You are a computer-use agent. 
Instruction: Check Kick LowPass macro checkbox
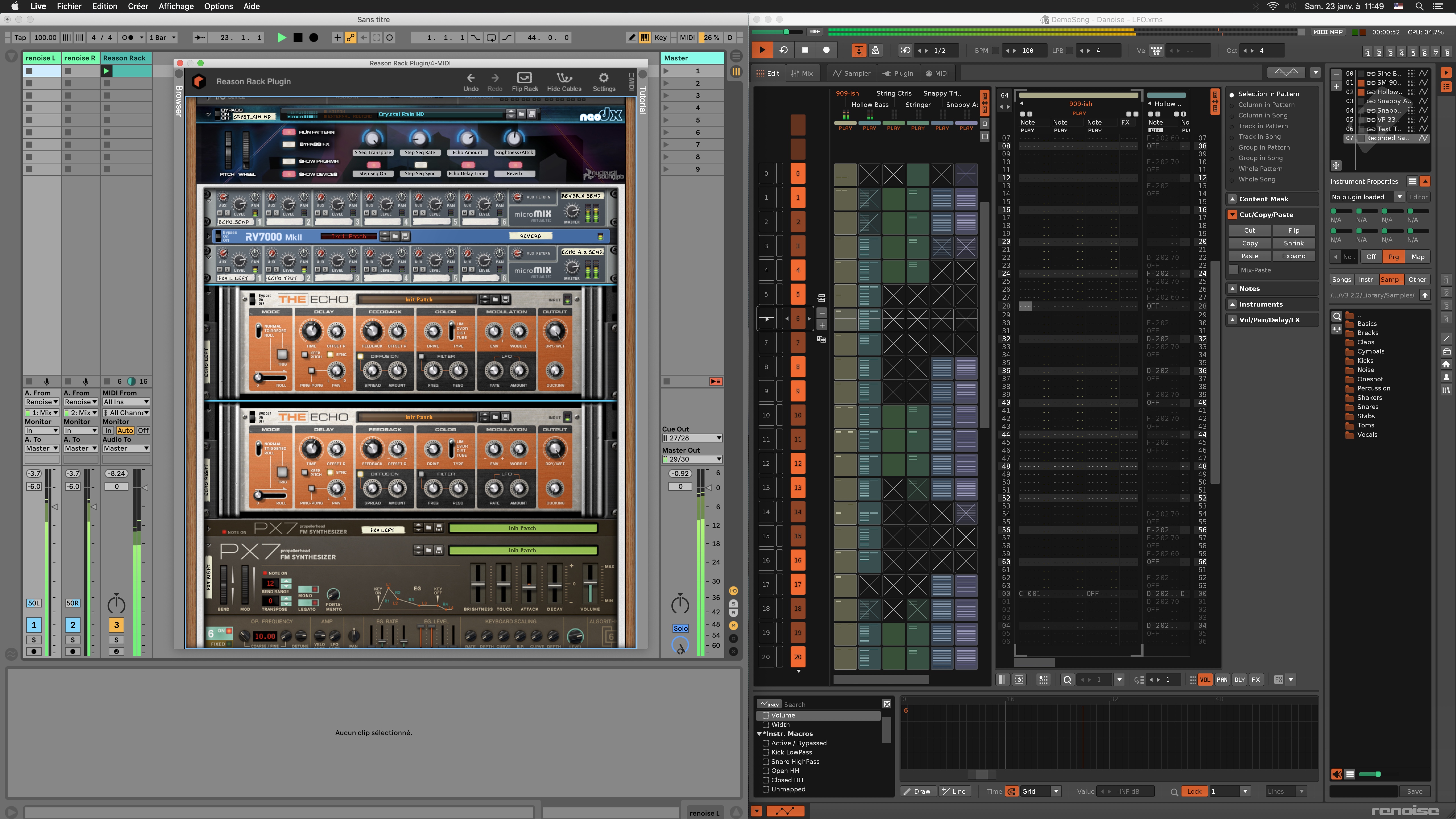[766, 752]
